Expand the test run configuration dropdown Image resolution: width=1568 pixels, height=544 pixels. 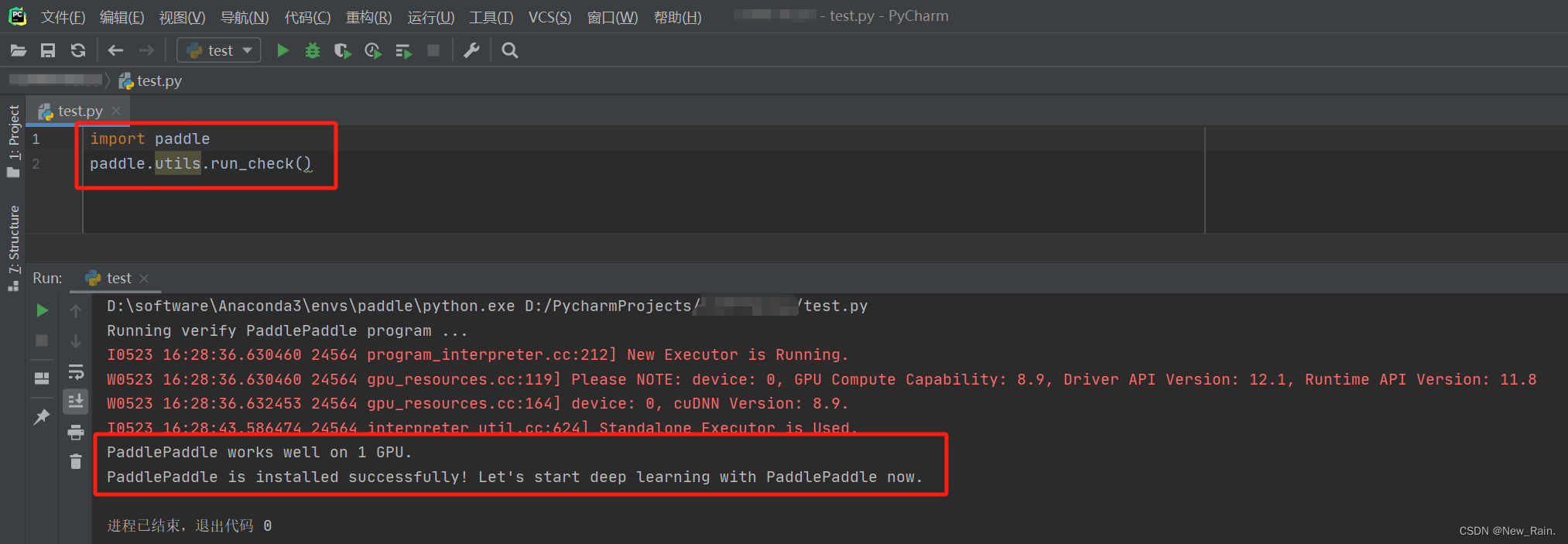219,50
